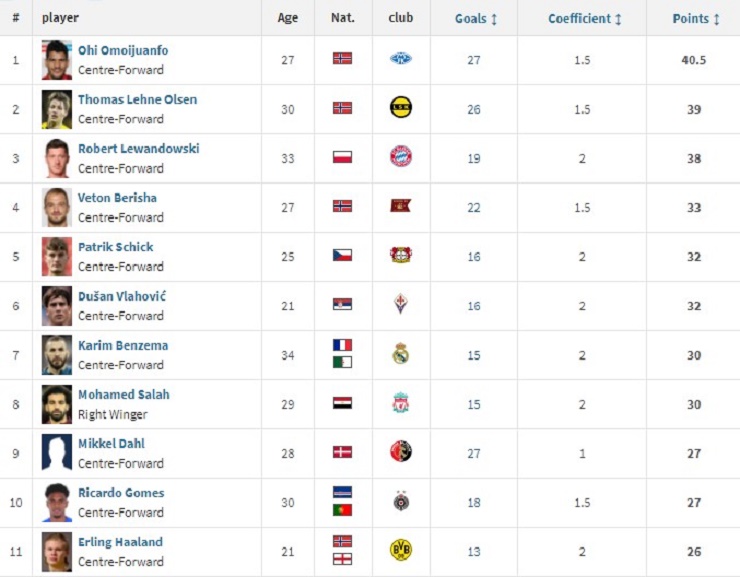Click the Egyptian flag in Salah's row

tap(342, 403)
